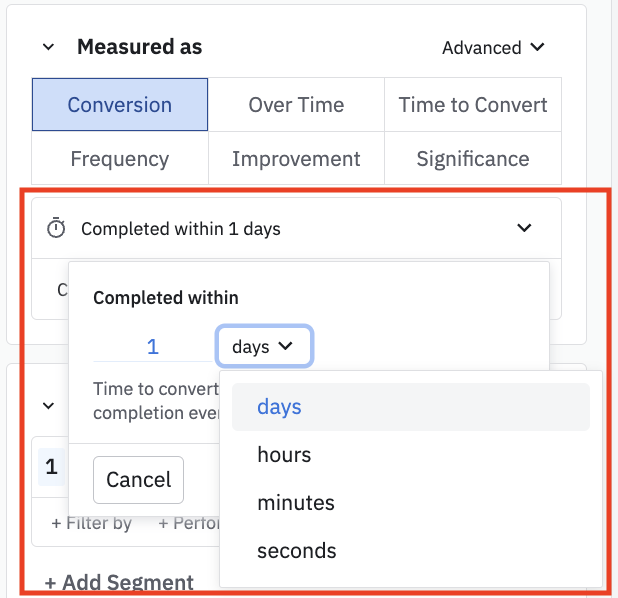Select seconds from the unit list
618x598 pixels.
click(x=297, y=551)
